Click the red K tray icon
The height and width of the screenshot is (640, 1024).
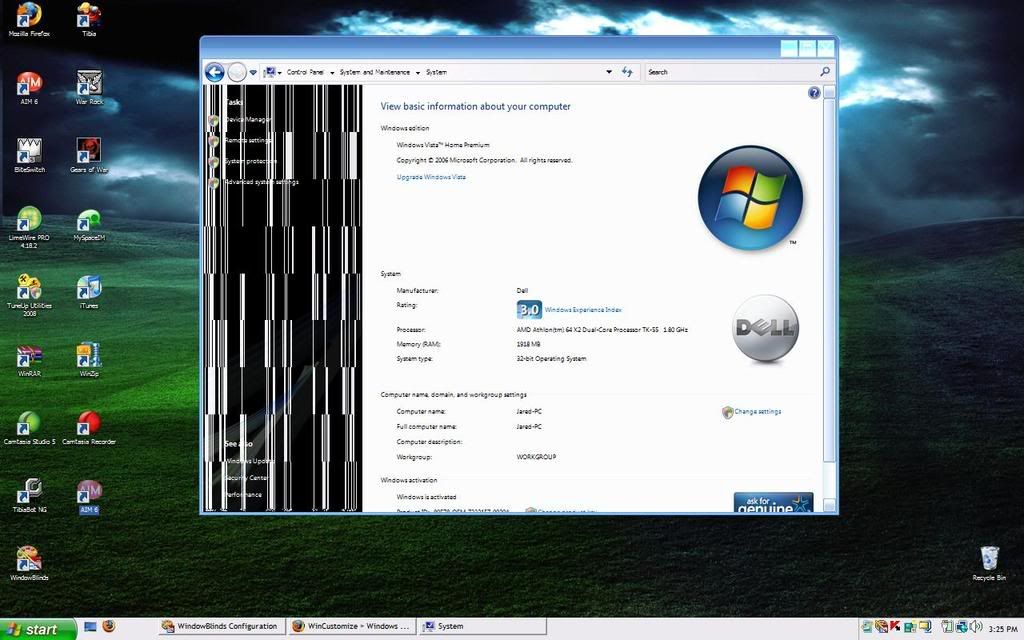[895, 627]
